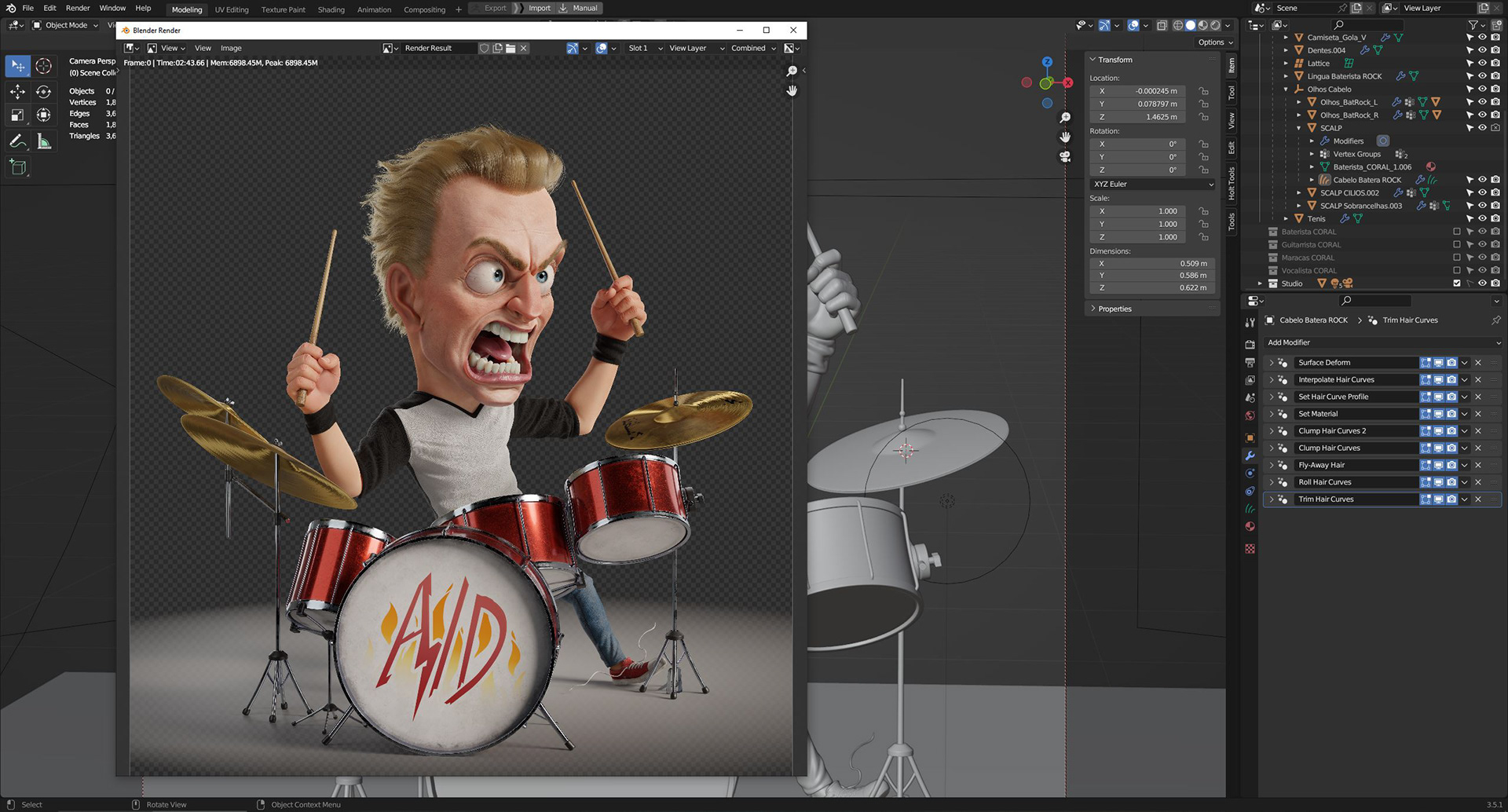Viewport: 1508px width, 812px height.
Task: Toggle Surface Deform show in viewport
Action: 1439,363
